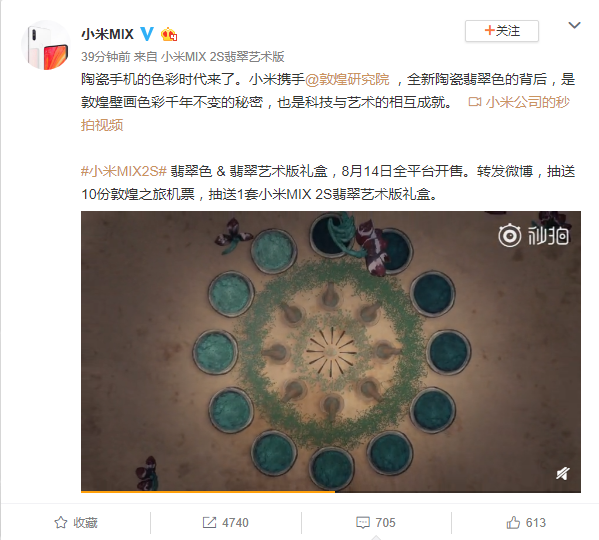Open the #小米MIX2S# hashtag topic

click(x=124, y=171)
